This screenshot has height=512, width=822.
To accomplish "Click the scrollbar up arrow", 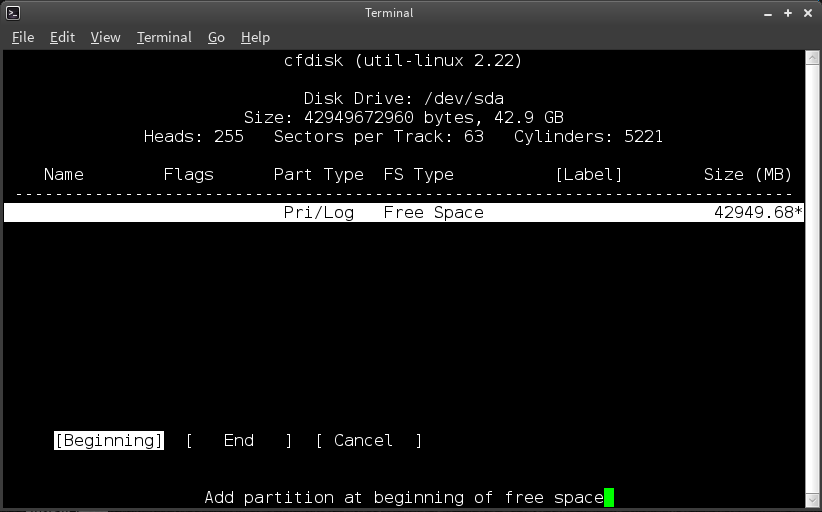I will 812,57.
